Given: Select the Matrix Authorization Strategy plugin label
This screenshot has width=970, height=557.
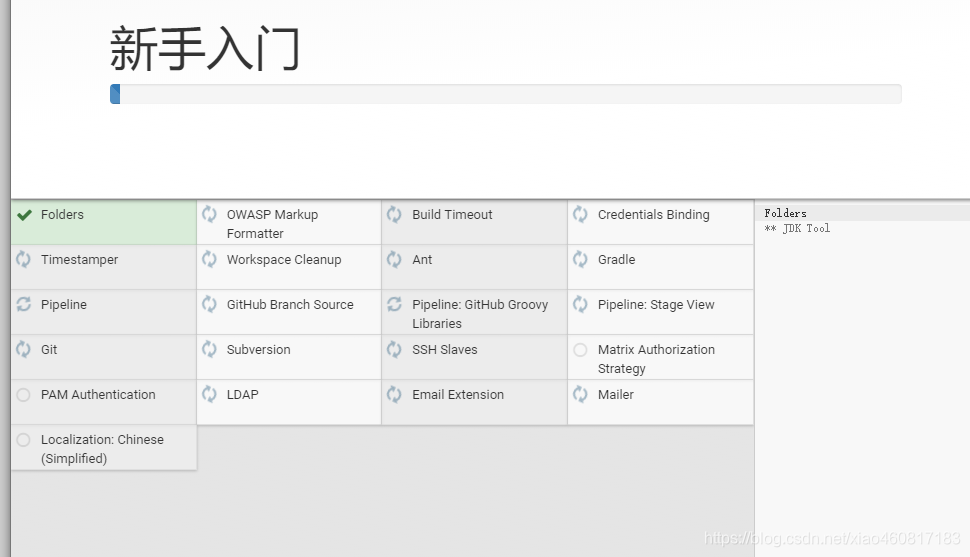Looking at the screenshot, I should pos(656,359).
